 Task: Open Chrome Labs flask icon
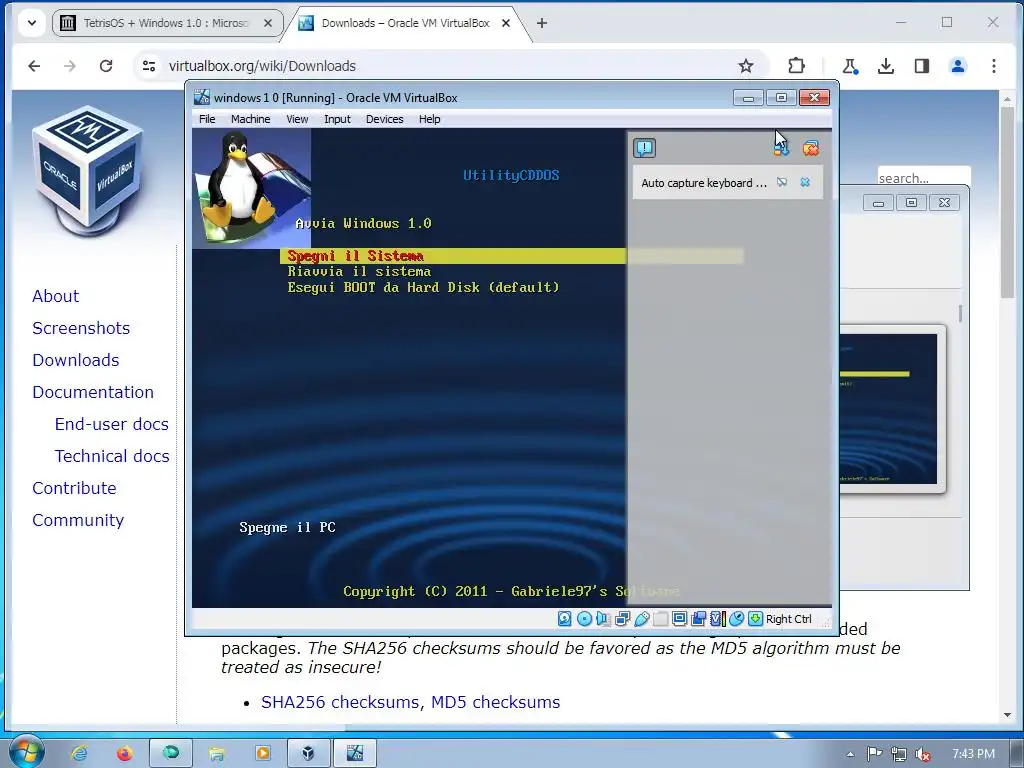click(x=849, y=66)
